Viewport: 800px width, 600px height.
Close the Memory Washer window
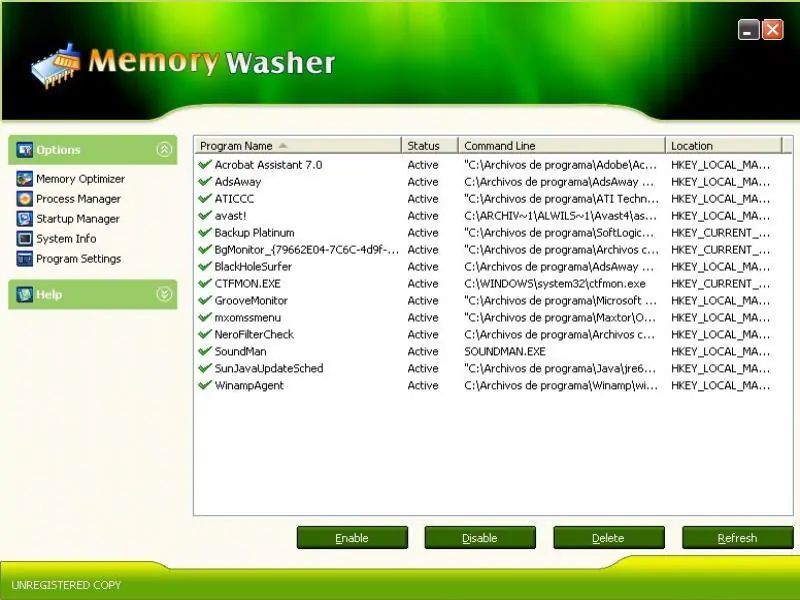(x=772, y=30)
